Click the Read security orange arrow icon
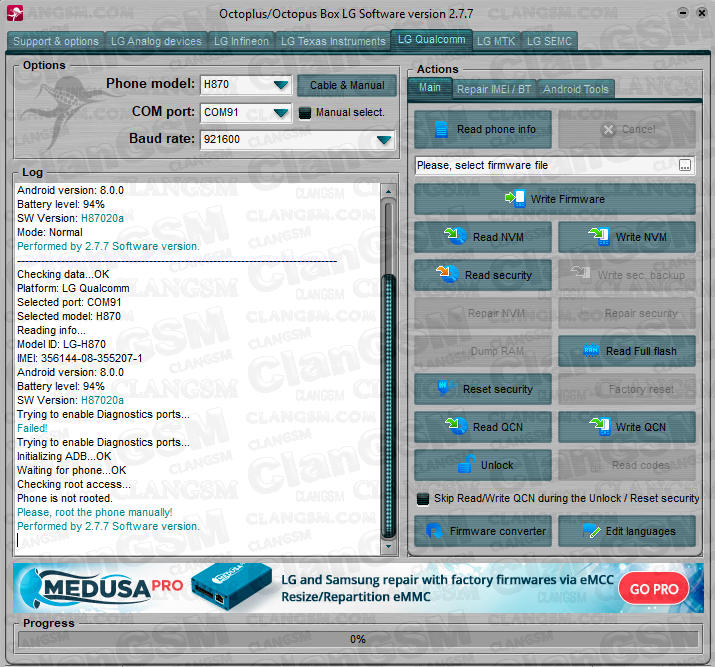 447,274
